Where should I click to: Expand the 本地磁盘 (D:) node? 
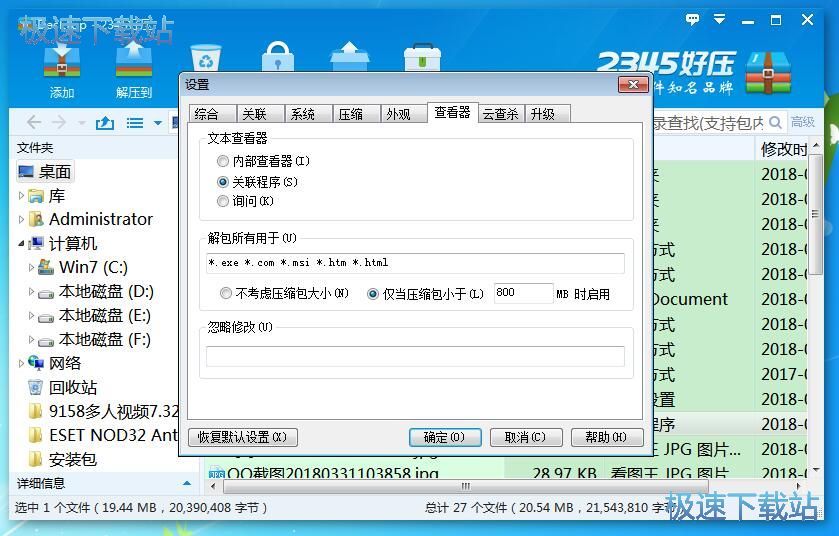pos(31,292)
